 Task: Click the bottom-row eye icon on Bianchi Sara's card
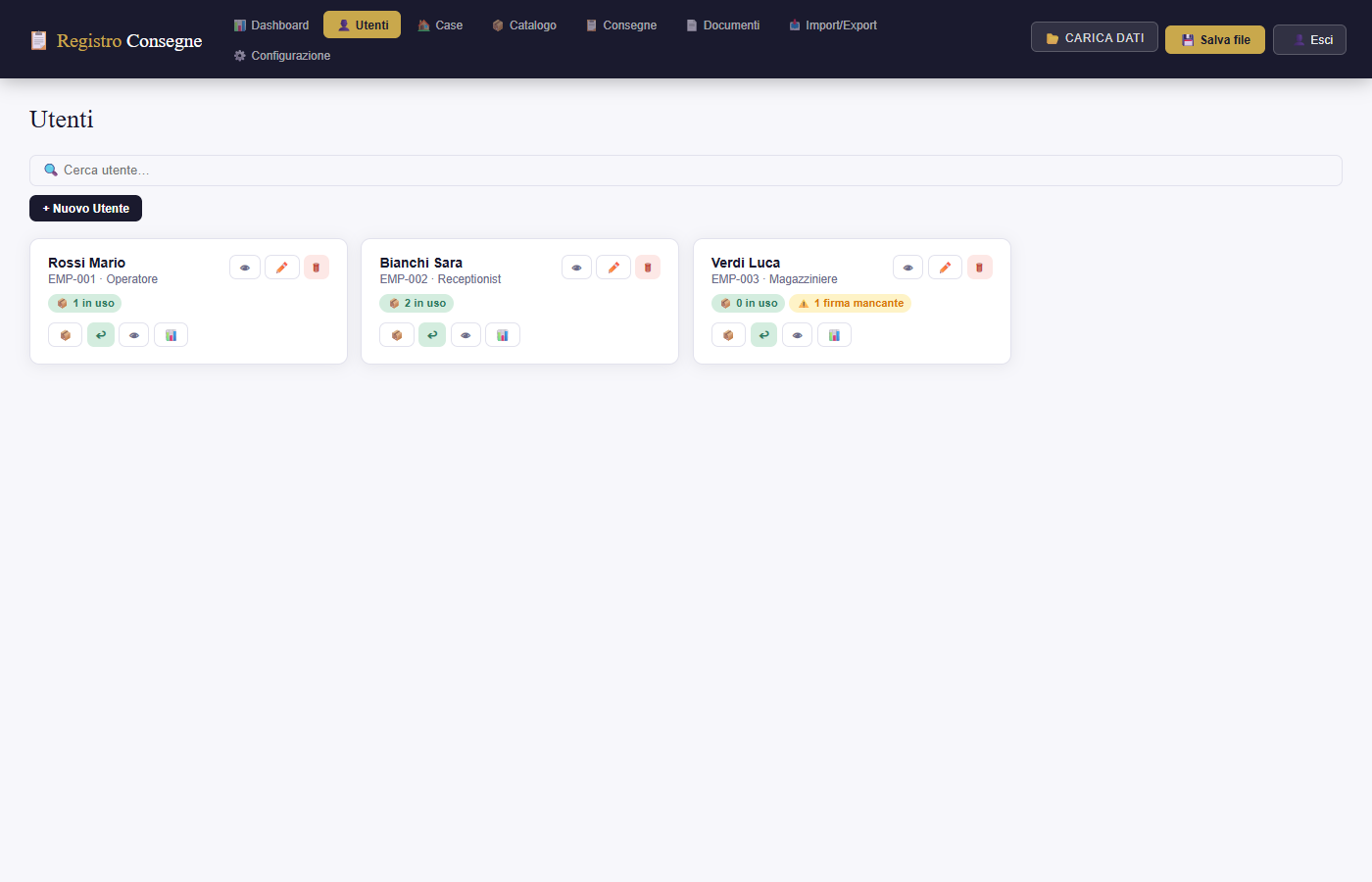tap(465, 335)
